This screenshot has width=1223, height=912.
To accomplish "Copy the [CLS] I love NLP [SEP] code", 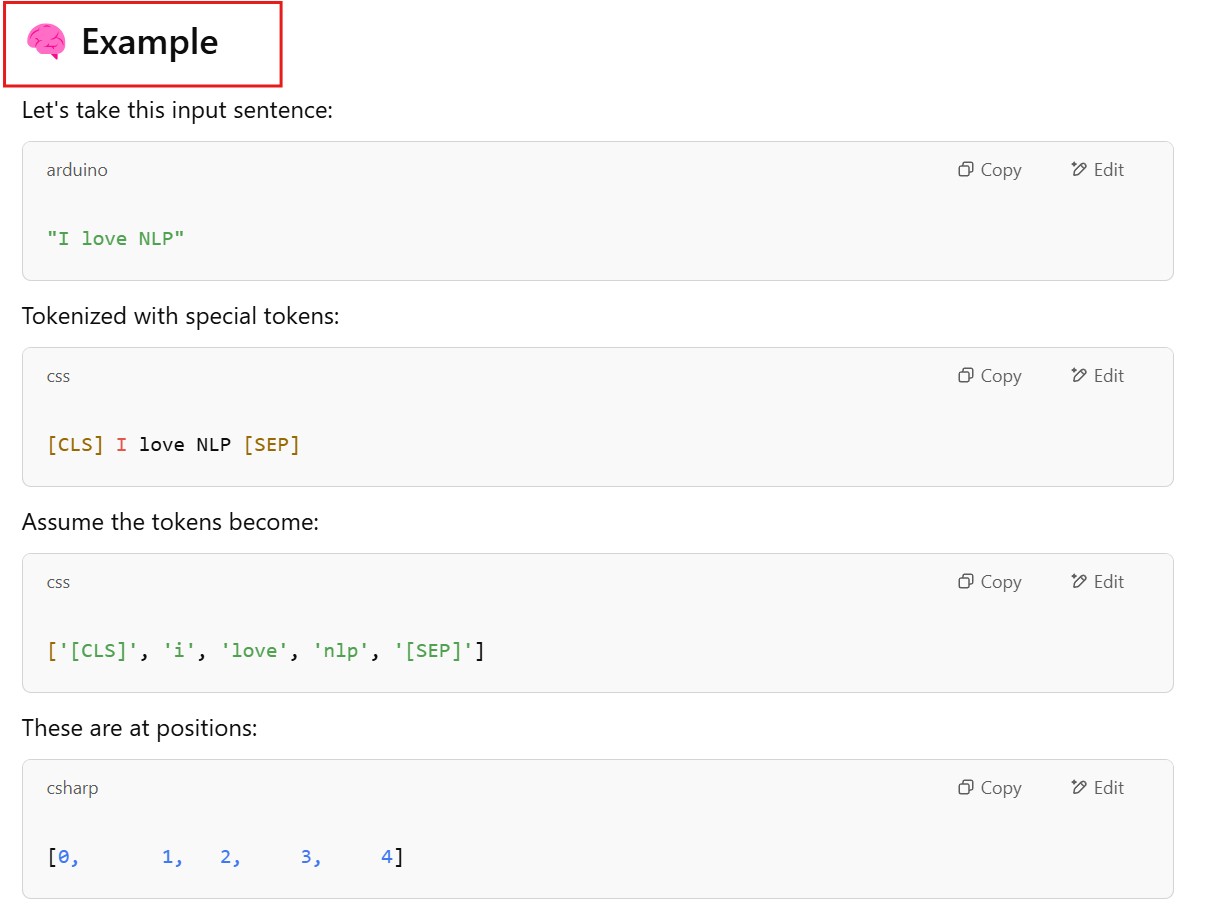I will point(989,376).
